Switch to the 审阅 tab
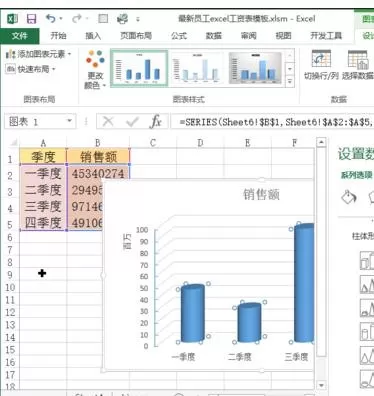Screen dimensions: 374x396 coord(249,36)
